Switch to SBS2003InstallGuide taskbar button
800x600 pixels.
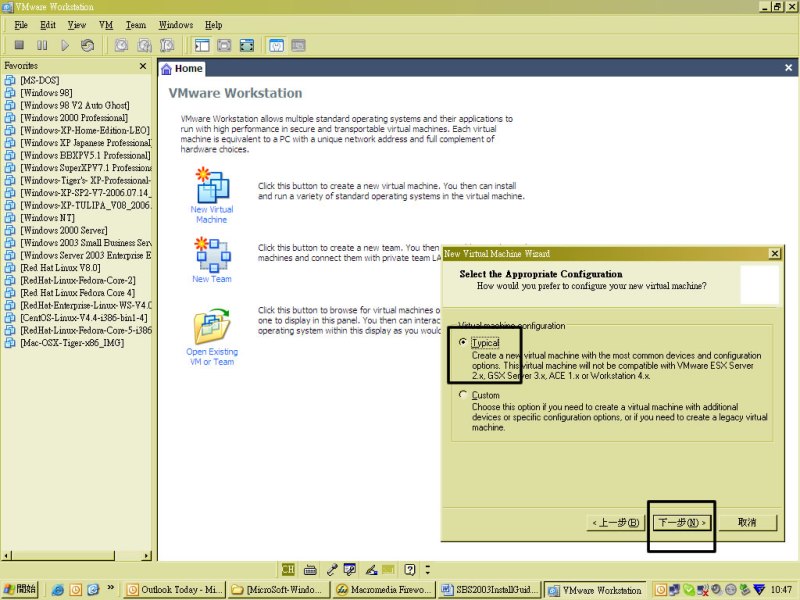click(x=489, y=590)
